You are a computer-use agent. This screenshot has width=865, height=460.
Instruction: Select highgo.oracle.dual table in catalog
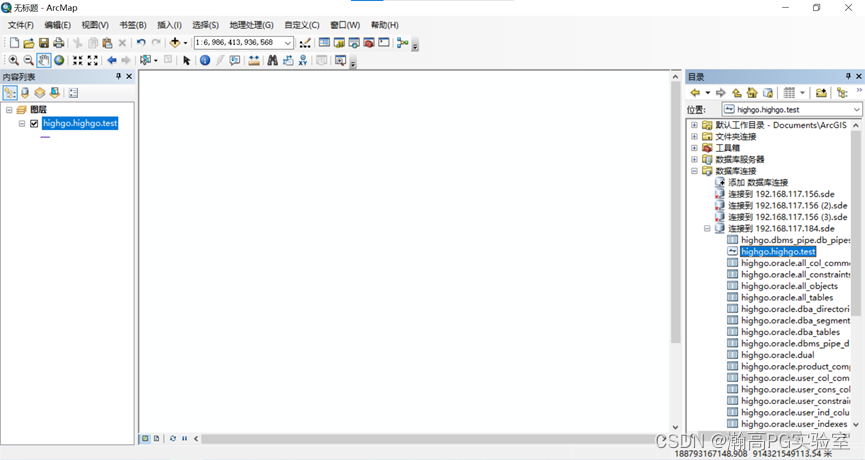(x=777, y=355)
